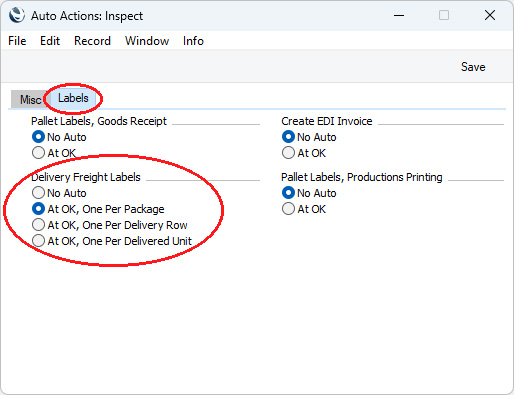The width and height of the screenshot is (514, 395).
Task: Maximize the Auto Actions window
Action: 444,15
